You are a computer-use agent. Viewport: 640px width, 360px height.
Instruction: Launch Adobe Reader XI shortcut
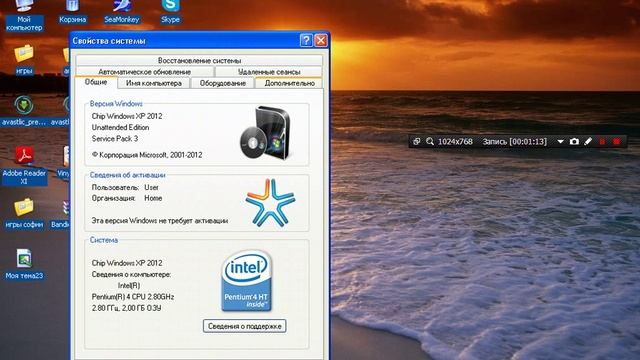[24, 166]
